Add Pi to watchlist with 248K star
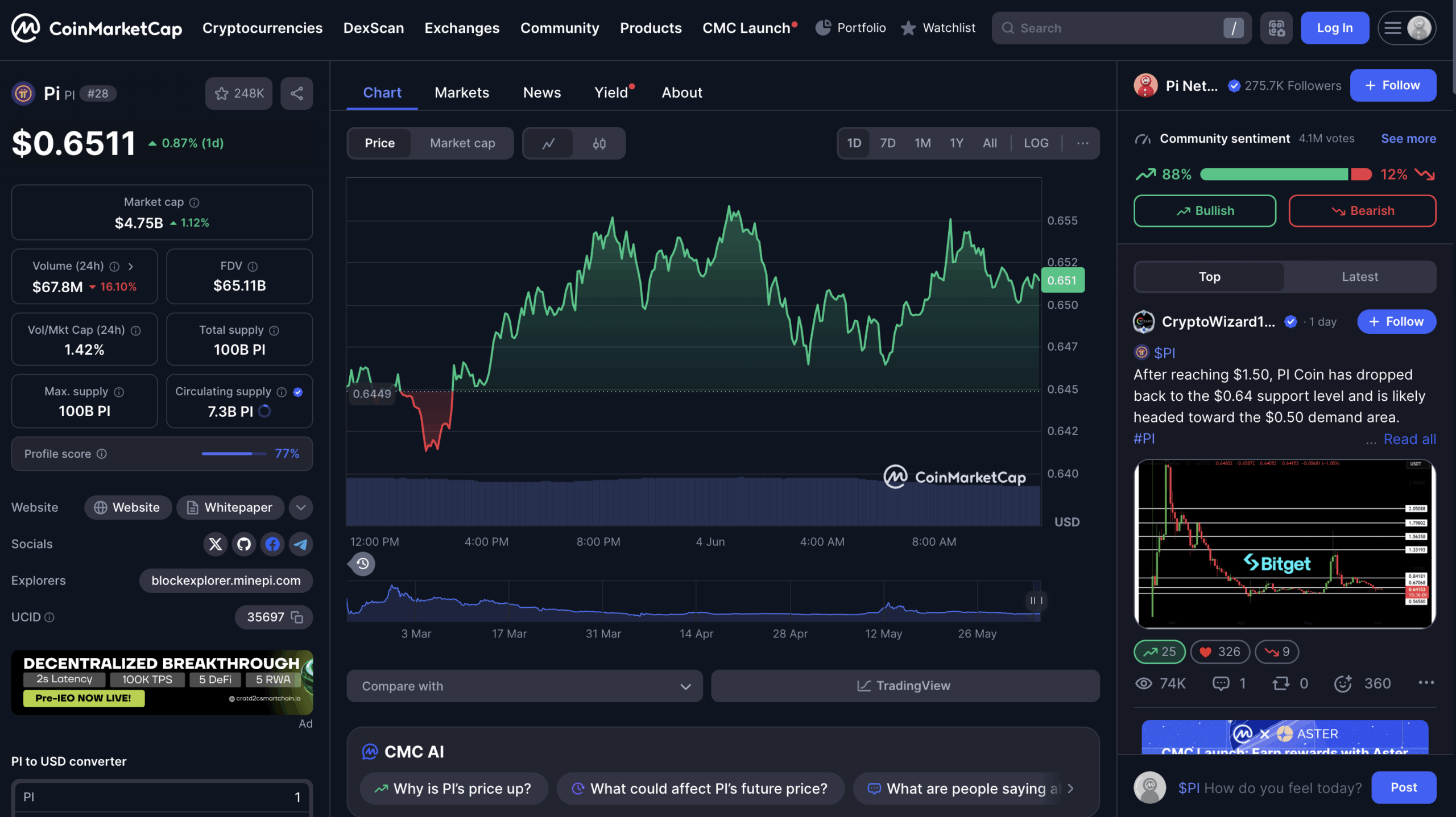 [239, 93]
